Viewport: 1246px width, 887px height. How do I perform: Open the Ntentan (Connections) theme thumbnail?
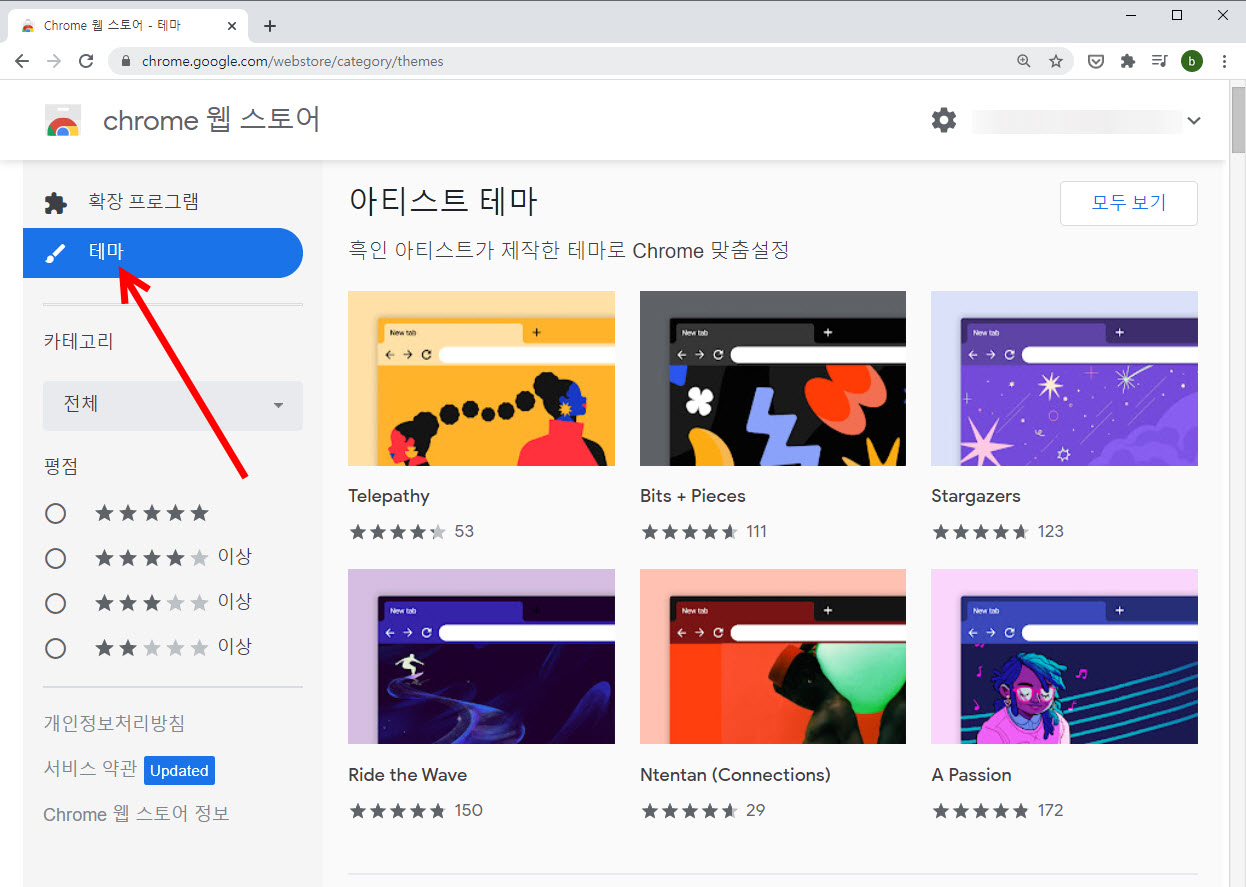pyautogui.click(x=773, y=657)
